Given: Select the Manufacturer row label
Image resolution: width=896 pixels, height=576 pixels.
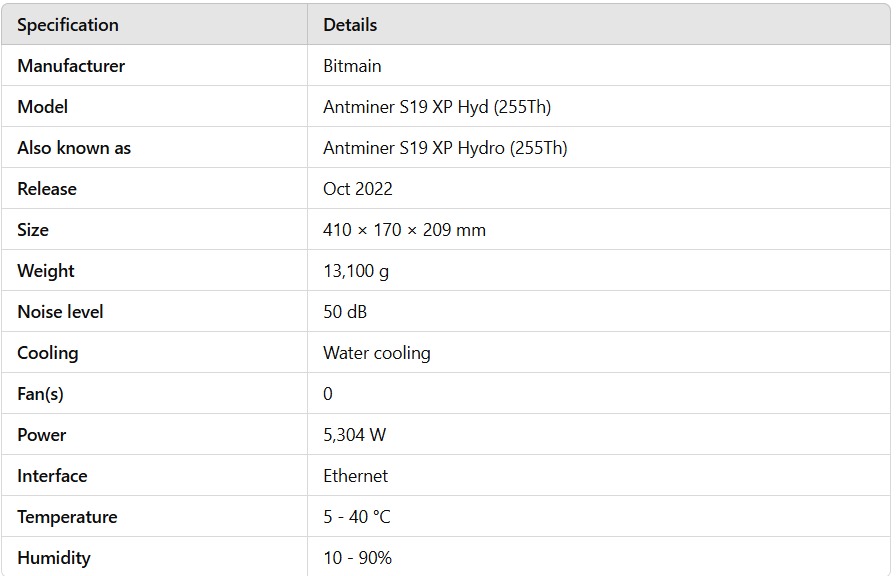Looking at the screenshot, I should (71, 66).
